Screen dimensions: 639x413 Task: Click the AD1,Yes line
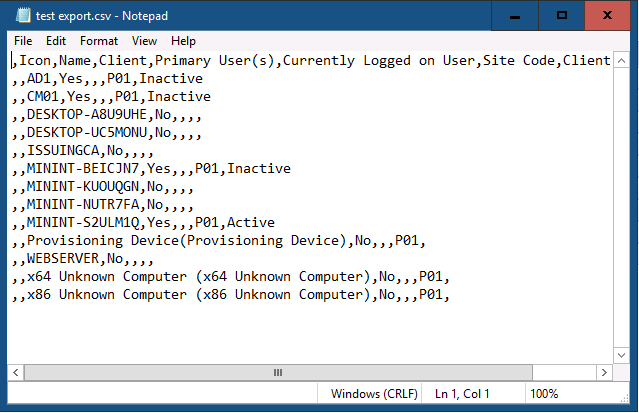pos(107,78)
